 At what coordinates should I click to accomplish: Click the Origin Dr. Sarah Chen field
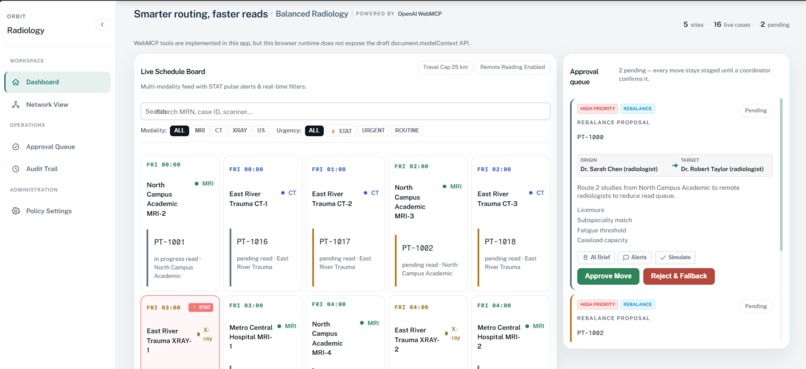[619, 165]
